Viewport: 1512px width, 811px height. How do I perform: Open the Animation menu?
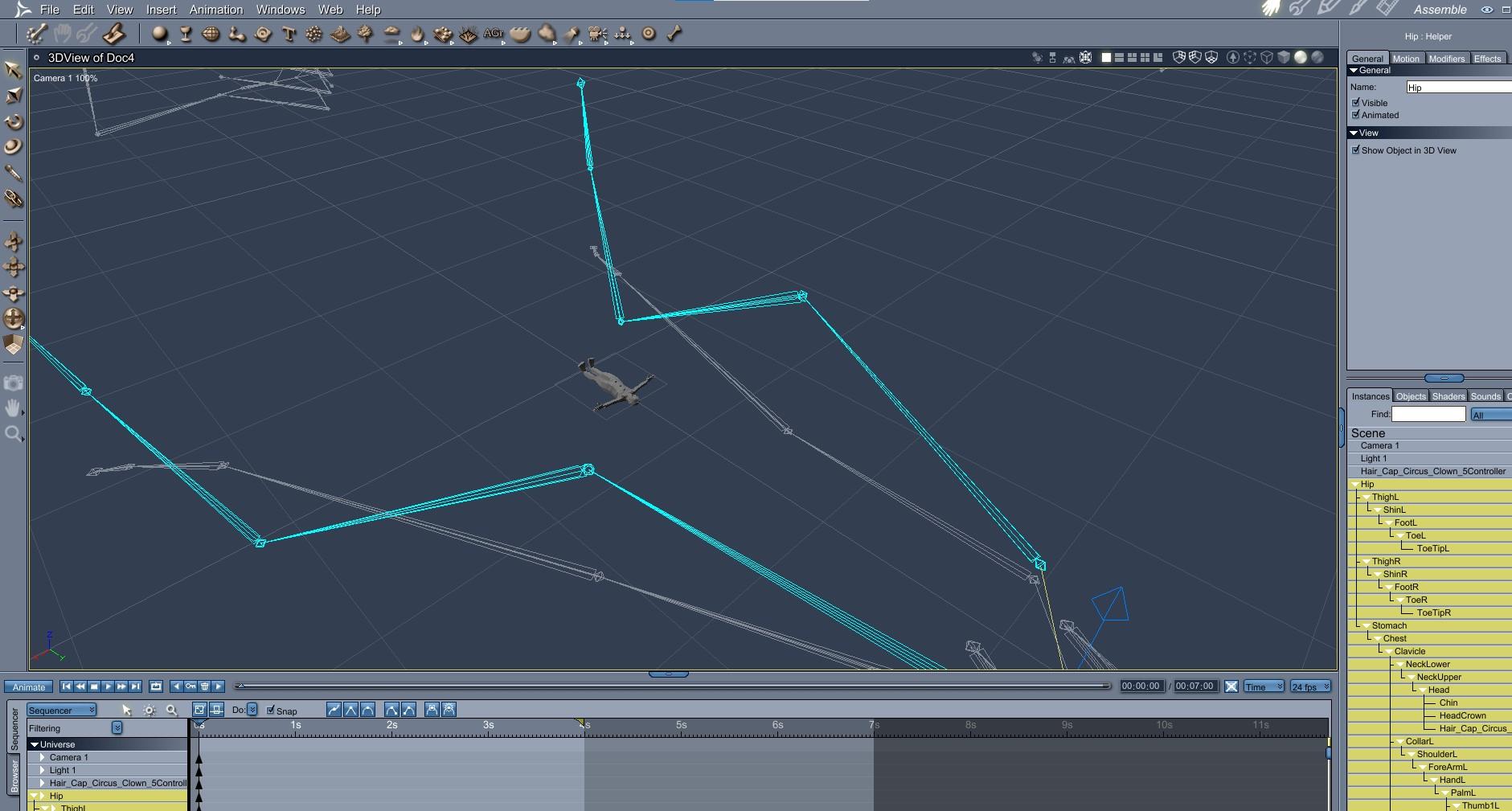[x=216, y=10]
